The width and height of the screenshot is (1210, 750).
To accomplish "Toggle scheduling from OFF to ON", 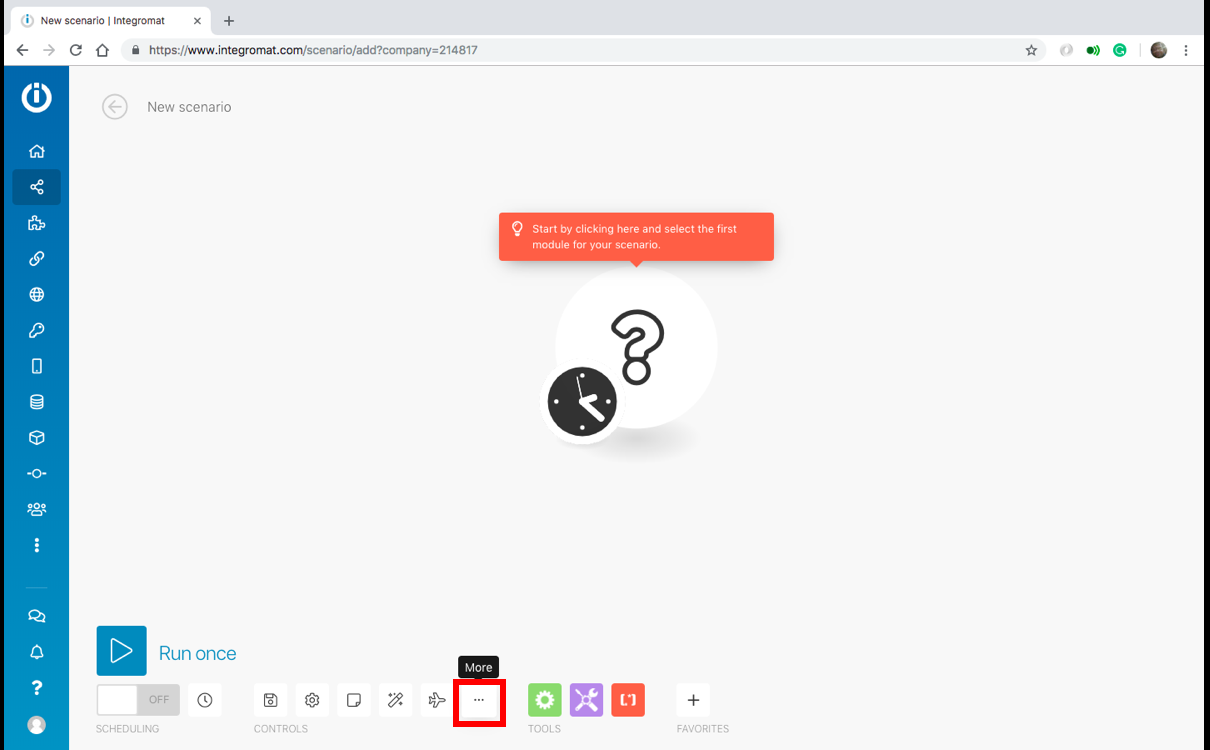I will pyautogui.click(x=137, y=700).
